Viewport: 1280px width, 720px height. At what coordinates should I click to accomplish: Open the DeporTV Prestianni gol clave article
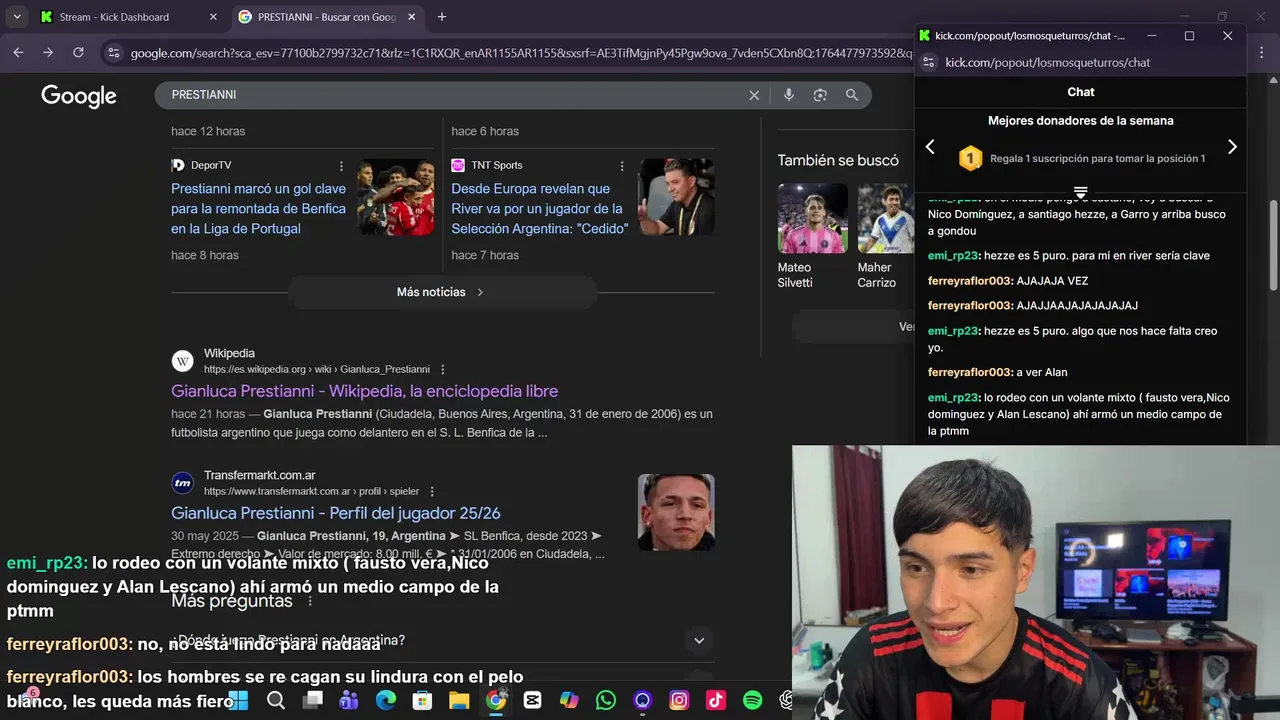tap(258, 209)
